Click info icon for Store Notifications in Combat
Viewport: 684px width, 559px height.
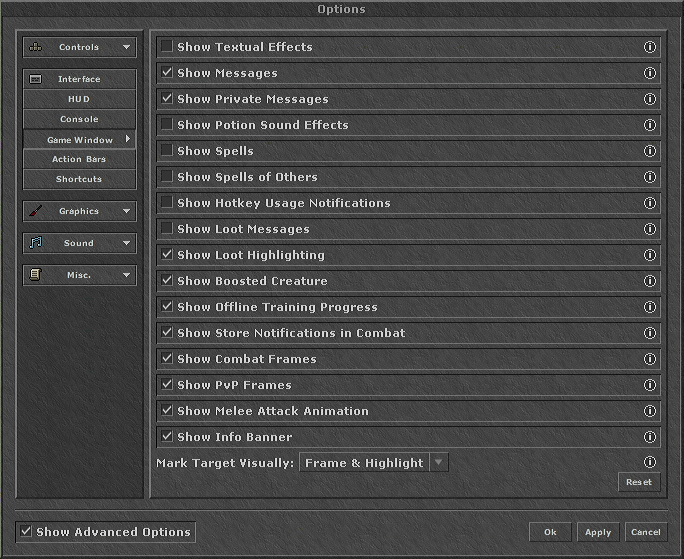tap(650, 333)
